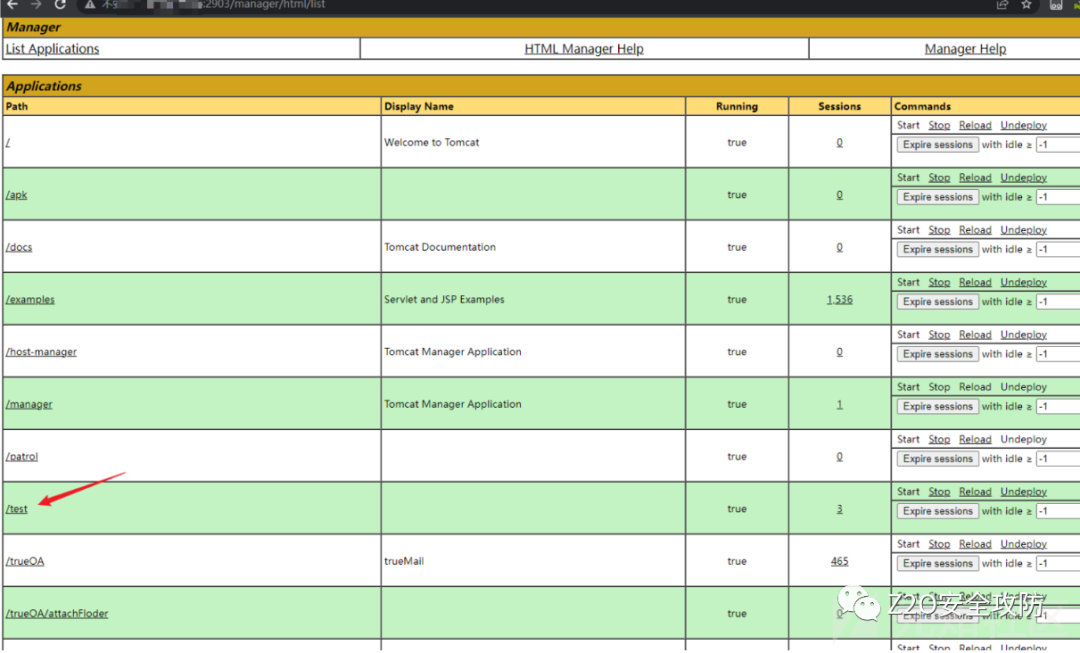The image size is (1080, 653).
Task: Undeploy the /docs application
Action: coord(1024,230)
